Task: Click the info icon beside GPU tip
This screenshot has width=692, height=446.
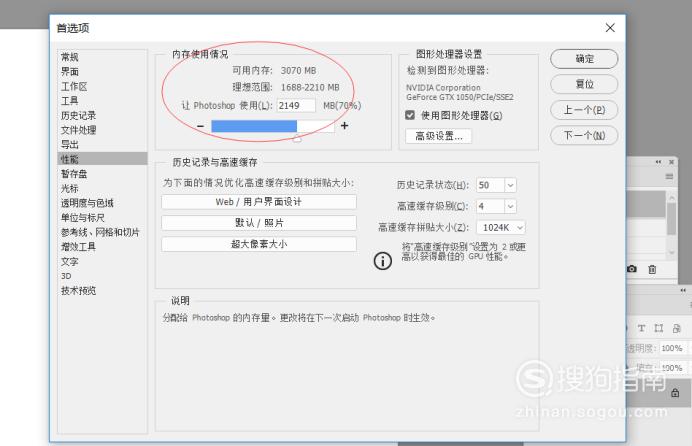Action: pos(383,261)
